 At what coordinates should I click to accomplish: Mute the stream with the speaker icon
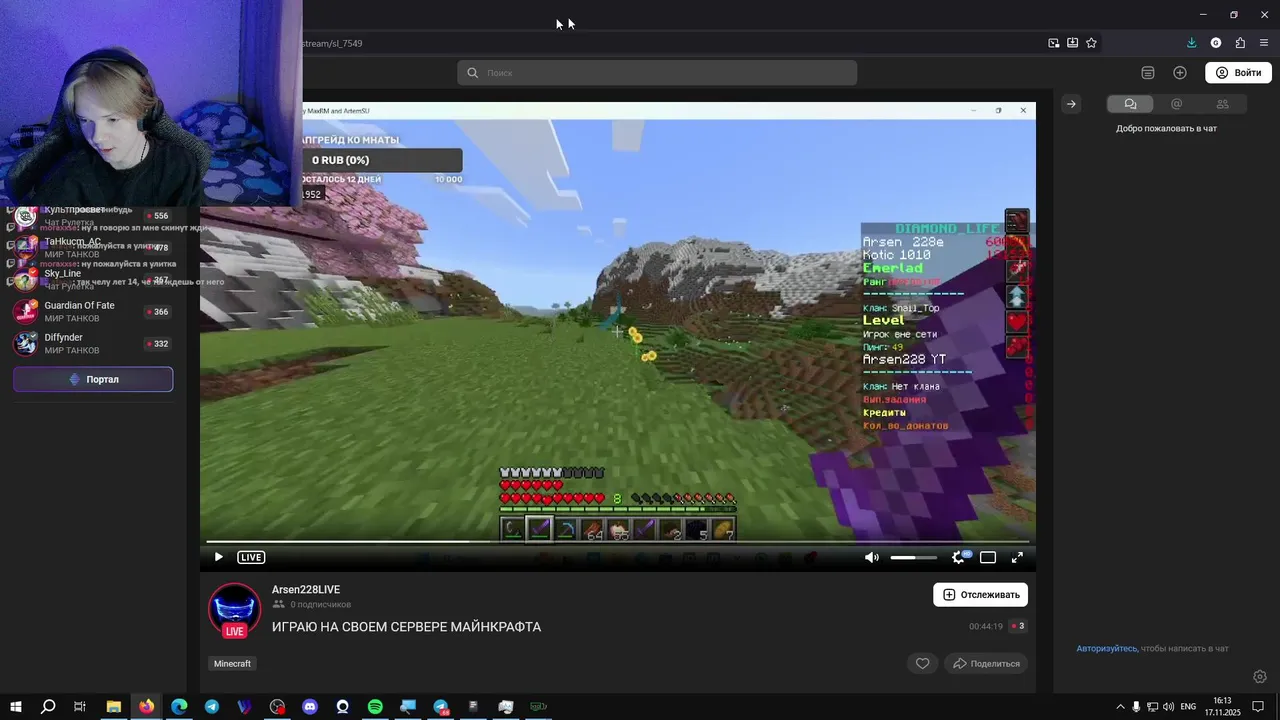872,557
